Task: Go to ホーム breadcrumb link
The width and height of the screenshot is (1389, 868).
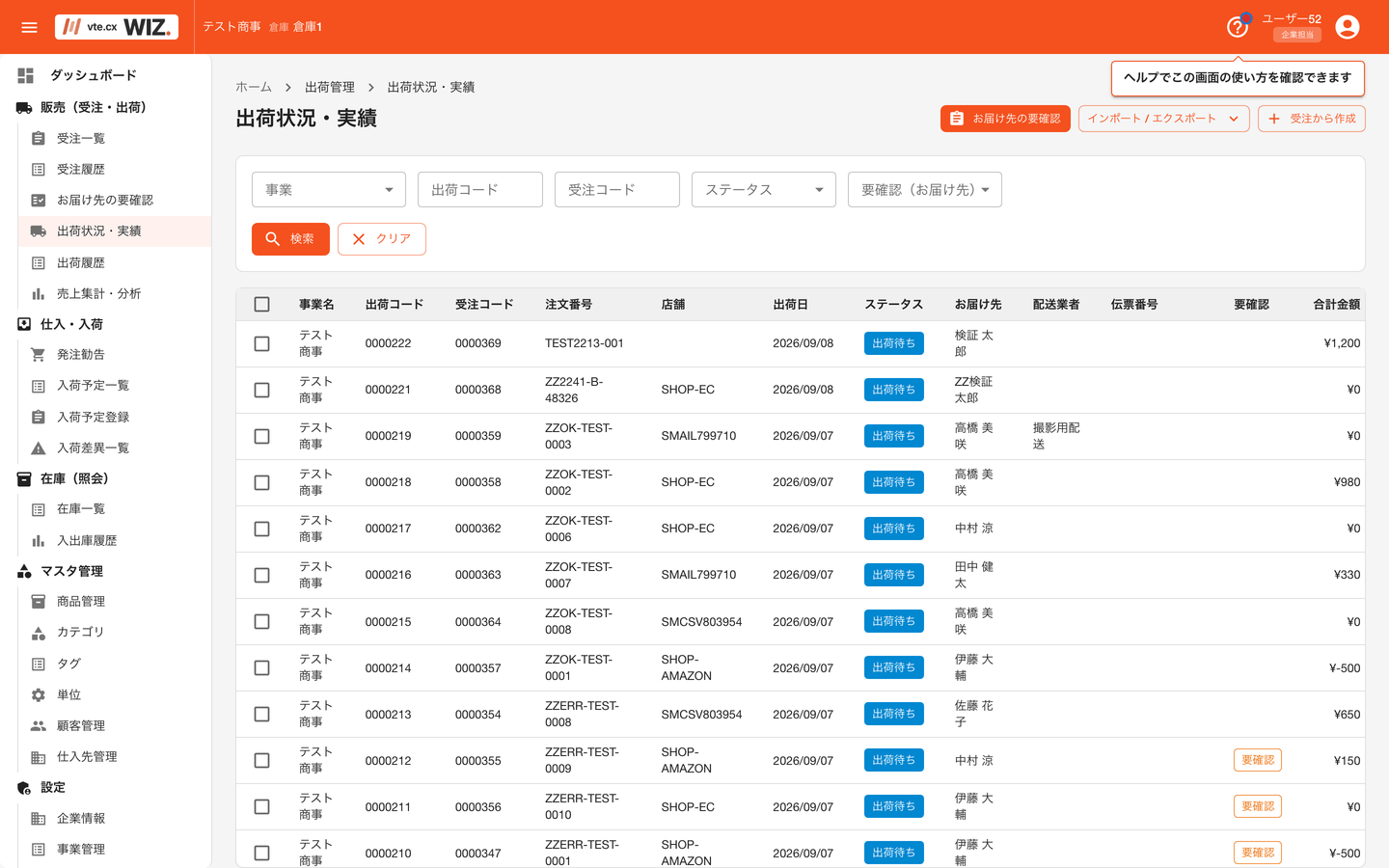Action: [254, 87]
